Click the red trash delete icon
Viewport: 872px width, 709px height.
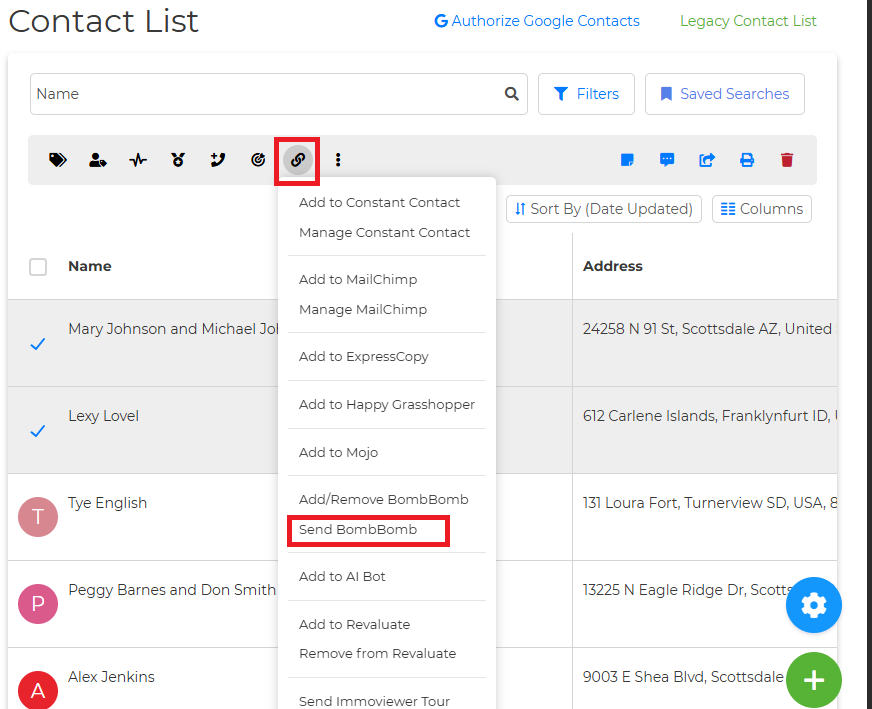pos(787,160)
